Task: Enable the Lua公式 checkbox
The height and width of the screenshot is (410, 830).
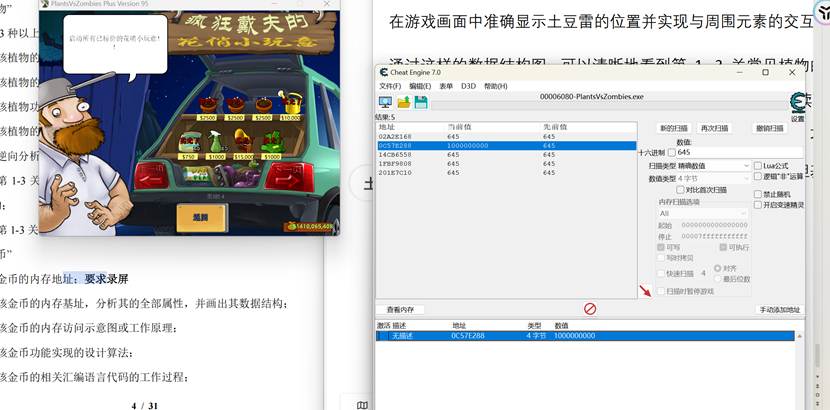Action: (x=757, y=166)
